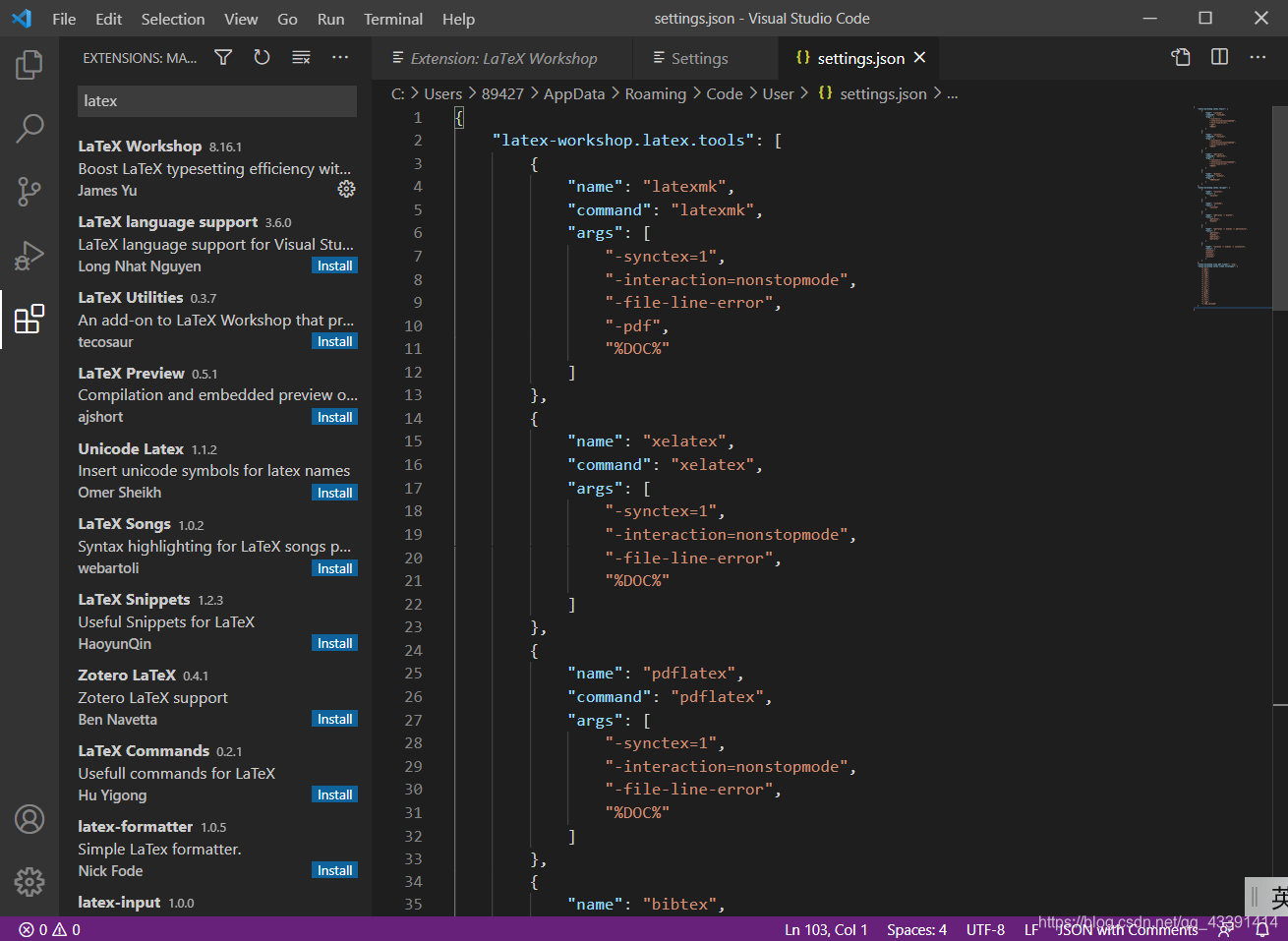Image resolution: width=1288 pixels, height=941 pixels.
Task: Select the settings.json tab
Action: [860, 58]
